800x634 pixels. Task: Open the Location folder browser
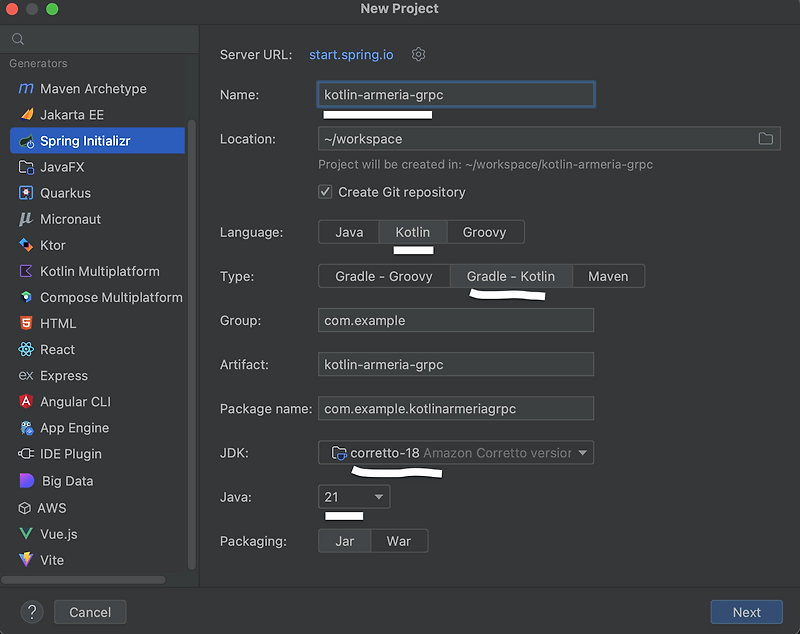pos(765,139)
